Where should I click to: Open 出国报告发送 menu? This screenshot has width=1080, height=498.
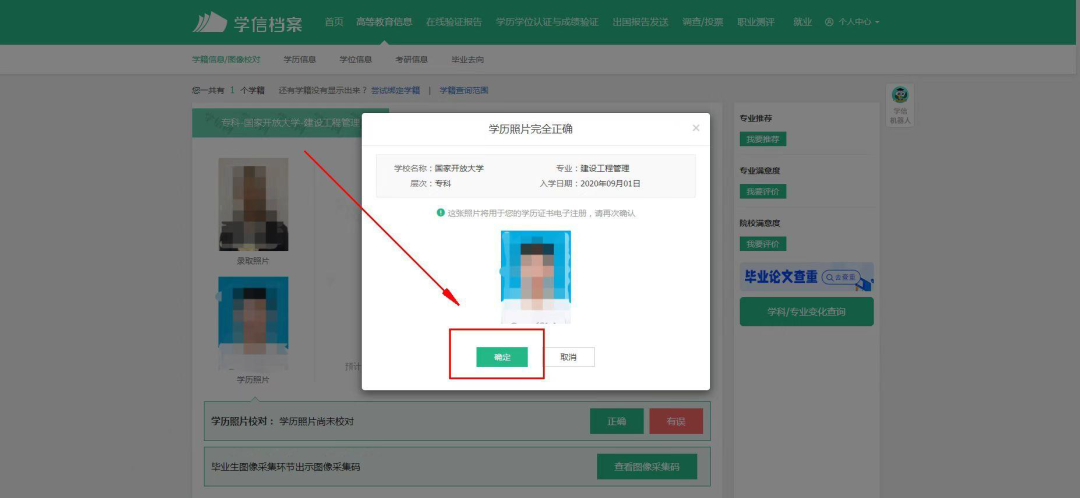tap(641, 22)
